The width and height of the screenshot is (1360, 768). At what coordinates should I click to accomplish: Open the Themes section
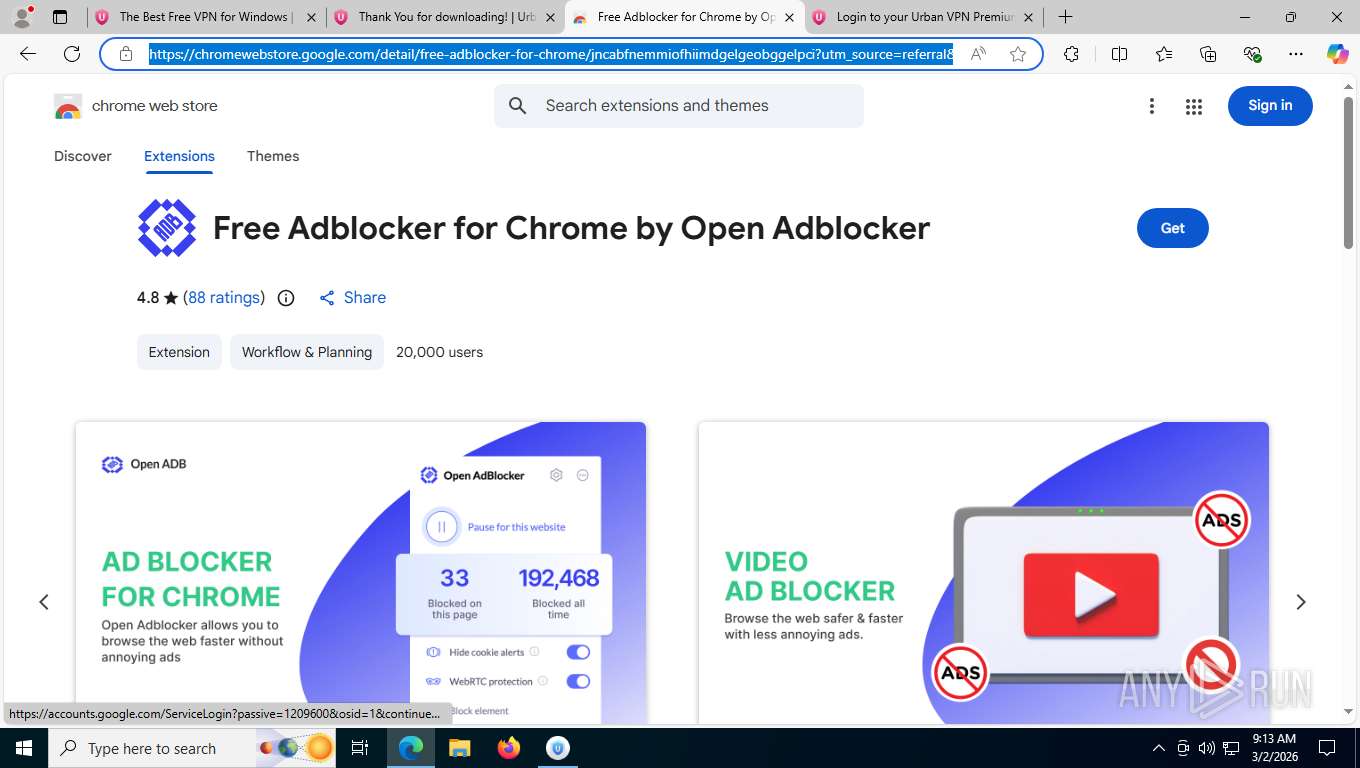(x=273, y=156)
